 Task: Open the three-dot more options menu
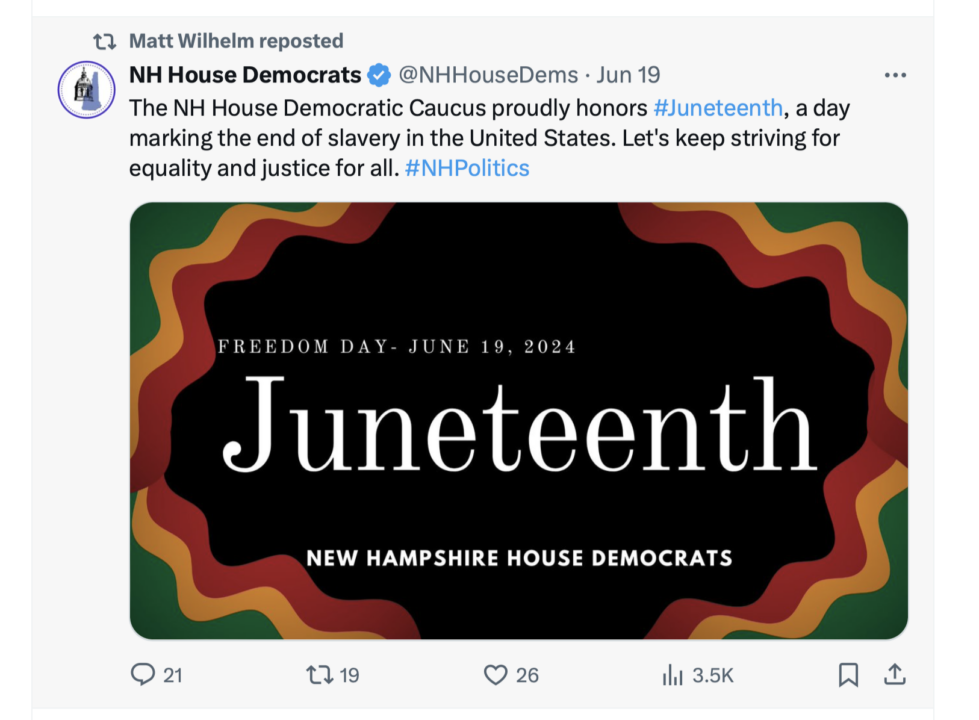tap(895, 75)
